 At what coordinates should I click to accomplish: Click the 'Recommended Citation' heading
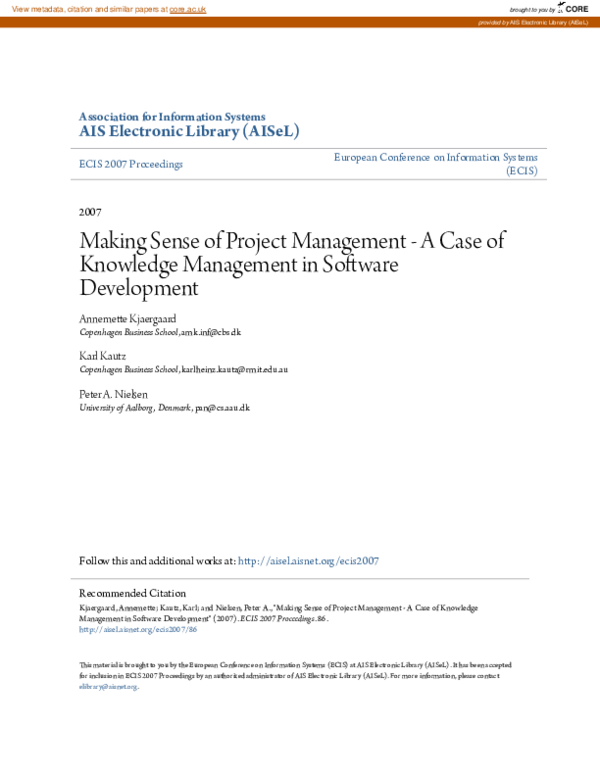[133, 593]
